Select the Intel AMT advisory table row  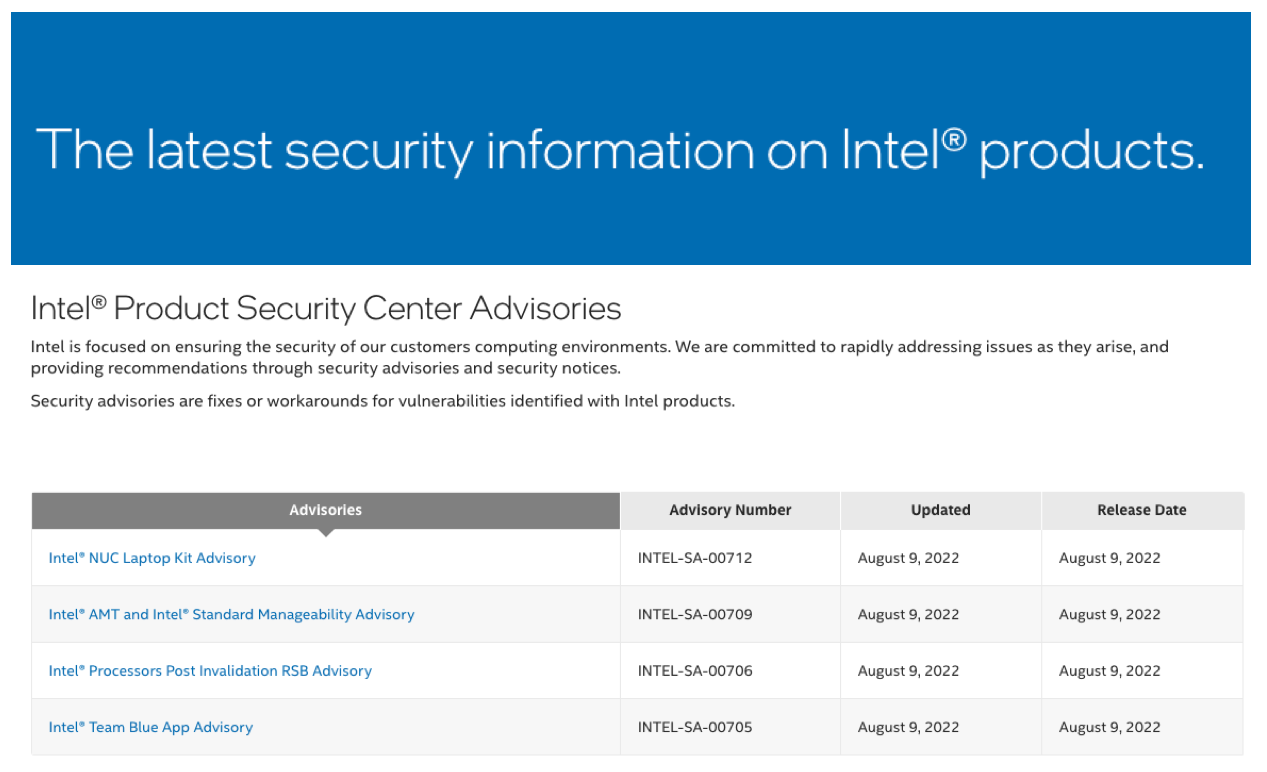[500, 614]
